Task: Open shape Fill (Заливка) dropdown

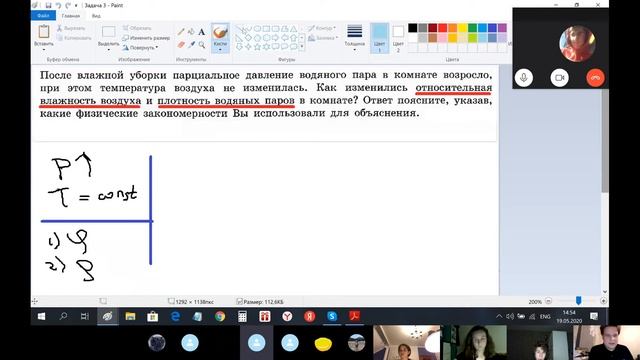Action: pos(323,38)
